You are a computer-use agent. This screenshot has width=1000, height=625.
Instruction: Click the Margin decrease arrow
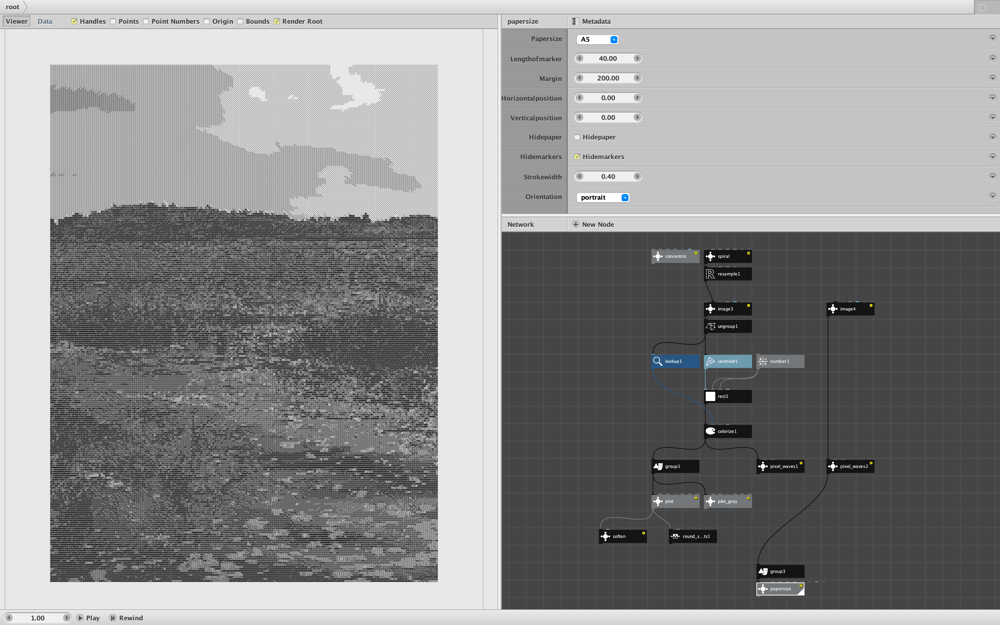(580, 78)
